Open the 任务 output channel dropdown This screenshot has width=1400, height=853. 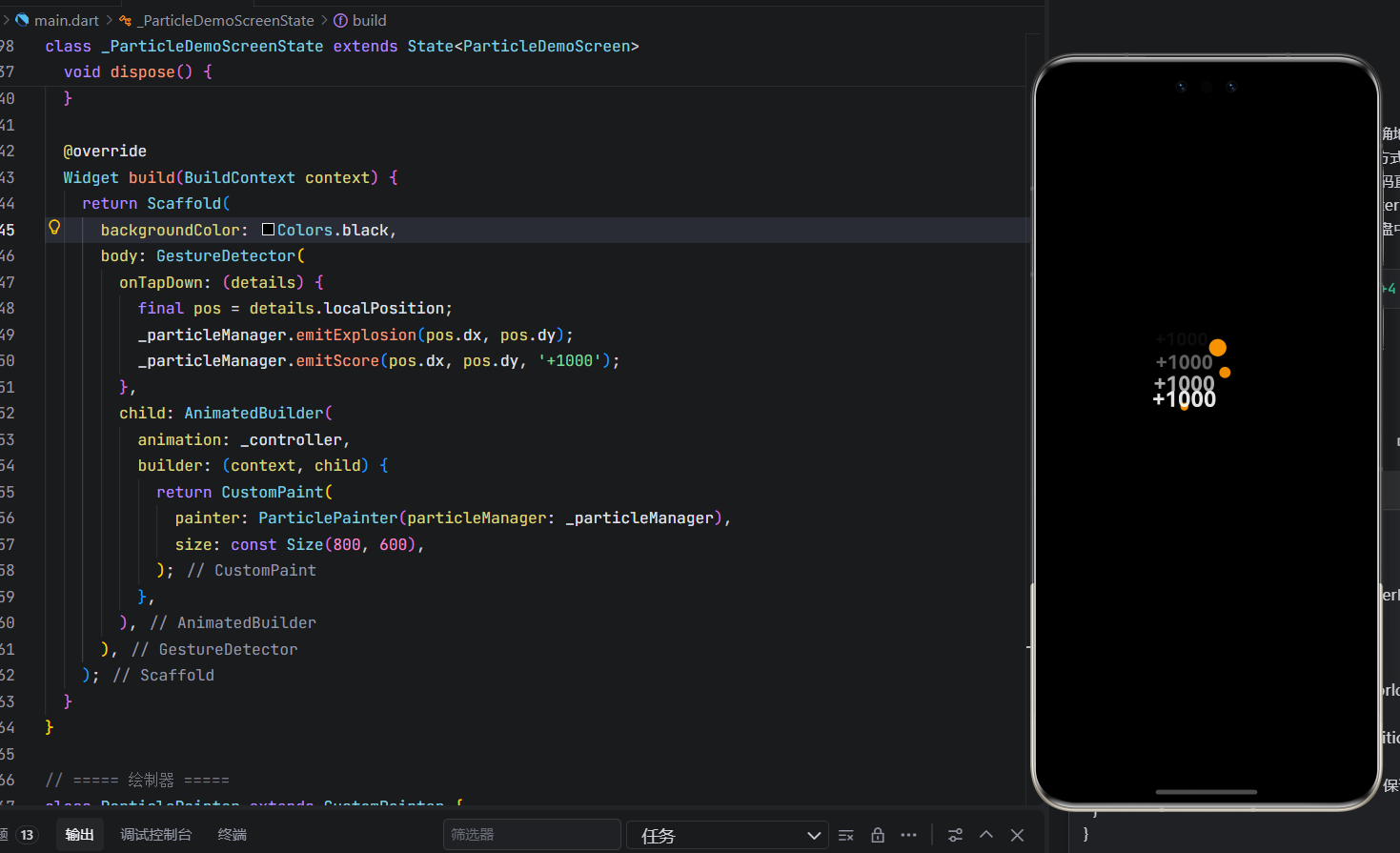[x=726, y=835]
